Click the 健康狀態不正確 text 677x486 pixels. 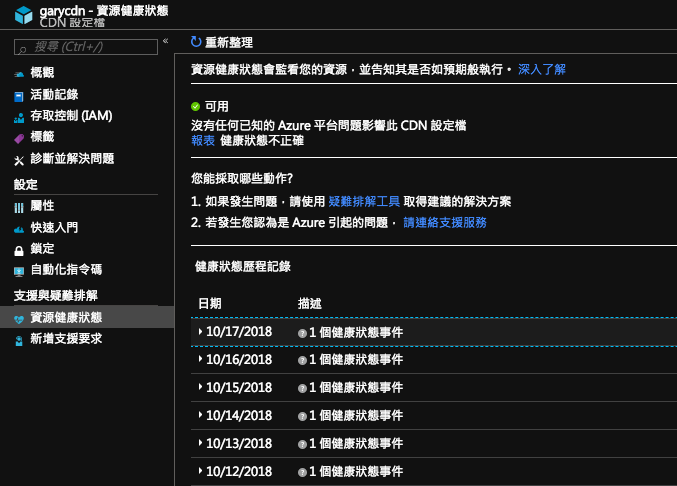coord(262,141)
